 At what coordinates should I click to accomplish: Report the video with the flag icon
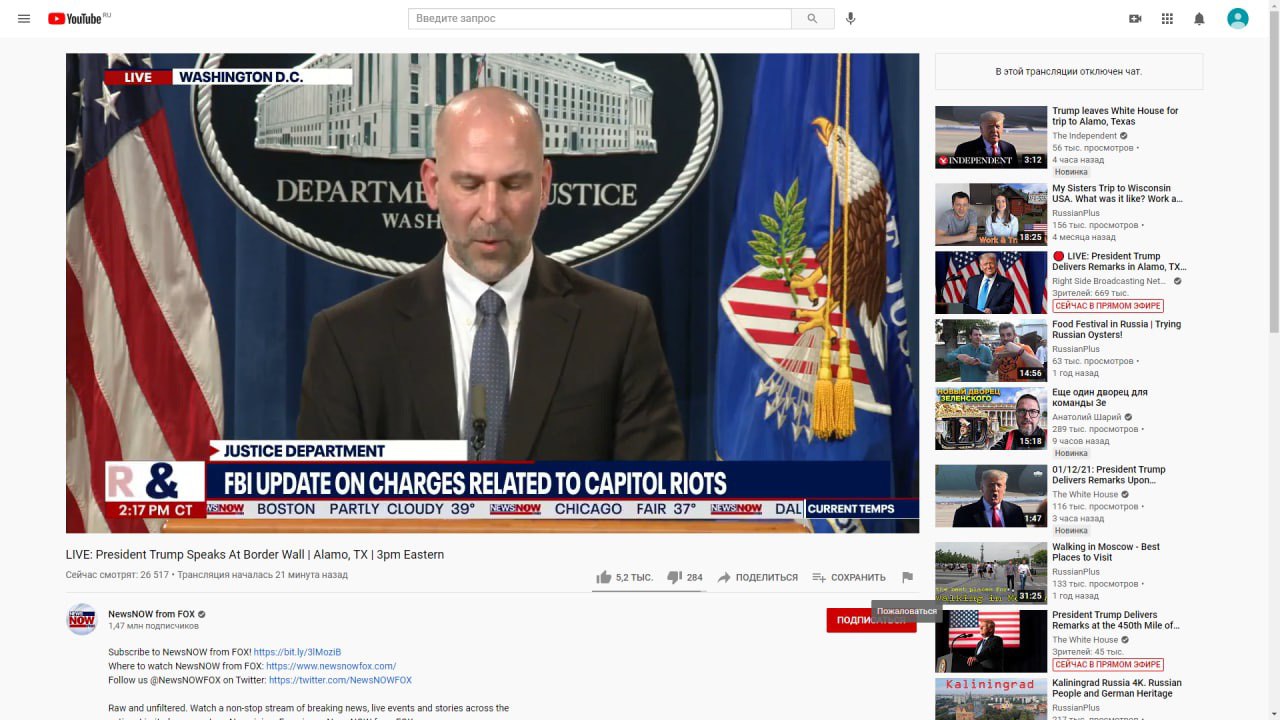[x=907, y=577]
